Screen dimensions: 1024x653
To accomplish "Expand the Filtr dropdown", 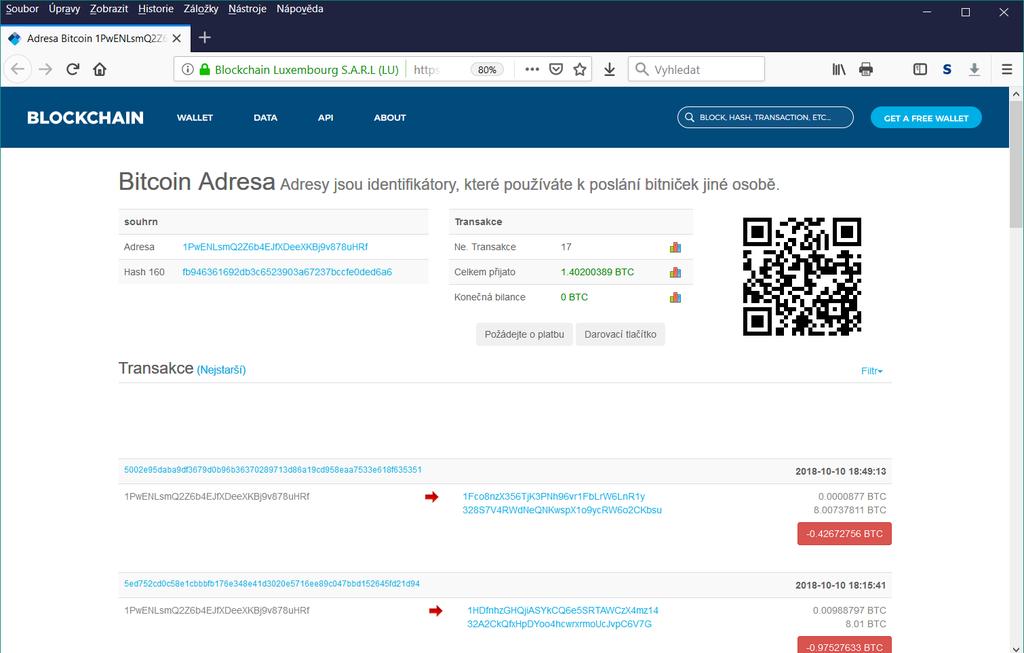I will coord(872,371).
